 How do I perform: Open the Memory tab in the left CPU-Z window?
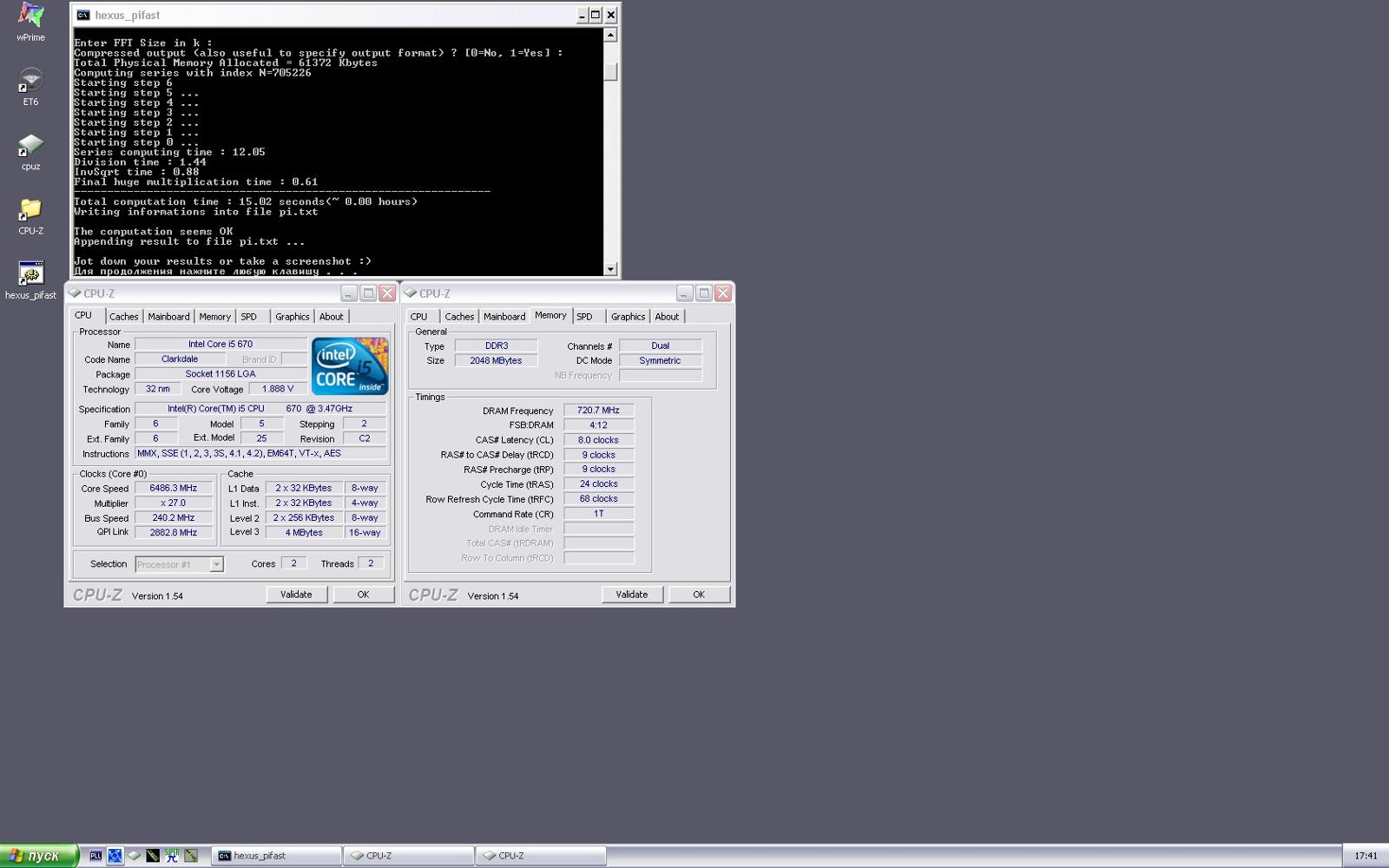pos(214,317)
